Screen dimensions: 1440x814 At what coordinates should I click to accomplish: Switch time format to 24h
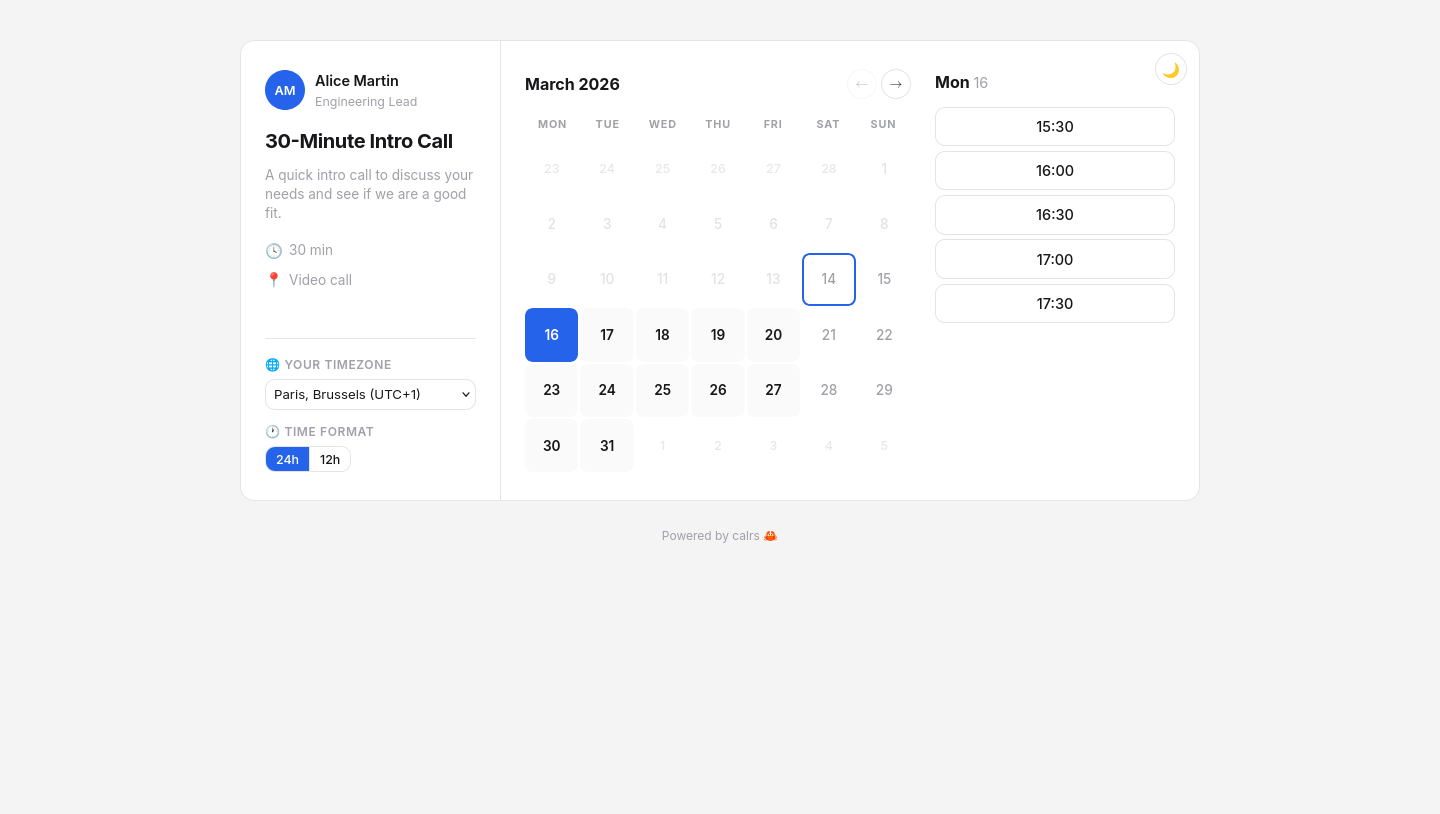[287, 459]
